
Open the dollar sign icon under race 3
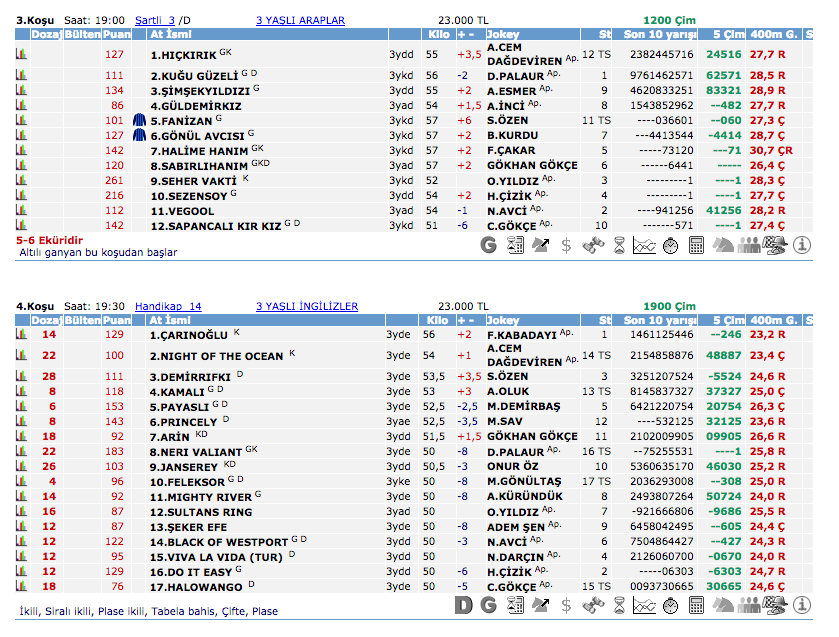pos(567,244)
